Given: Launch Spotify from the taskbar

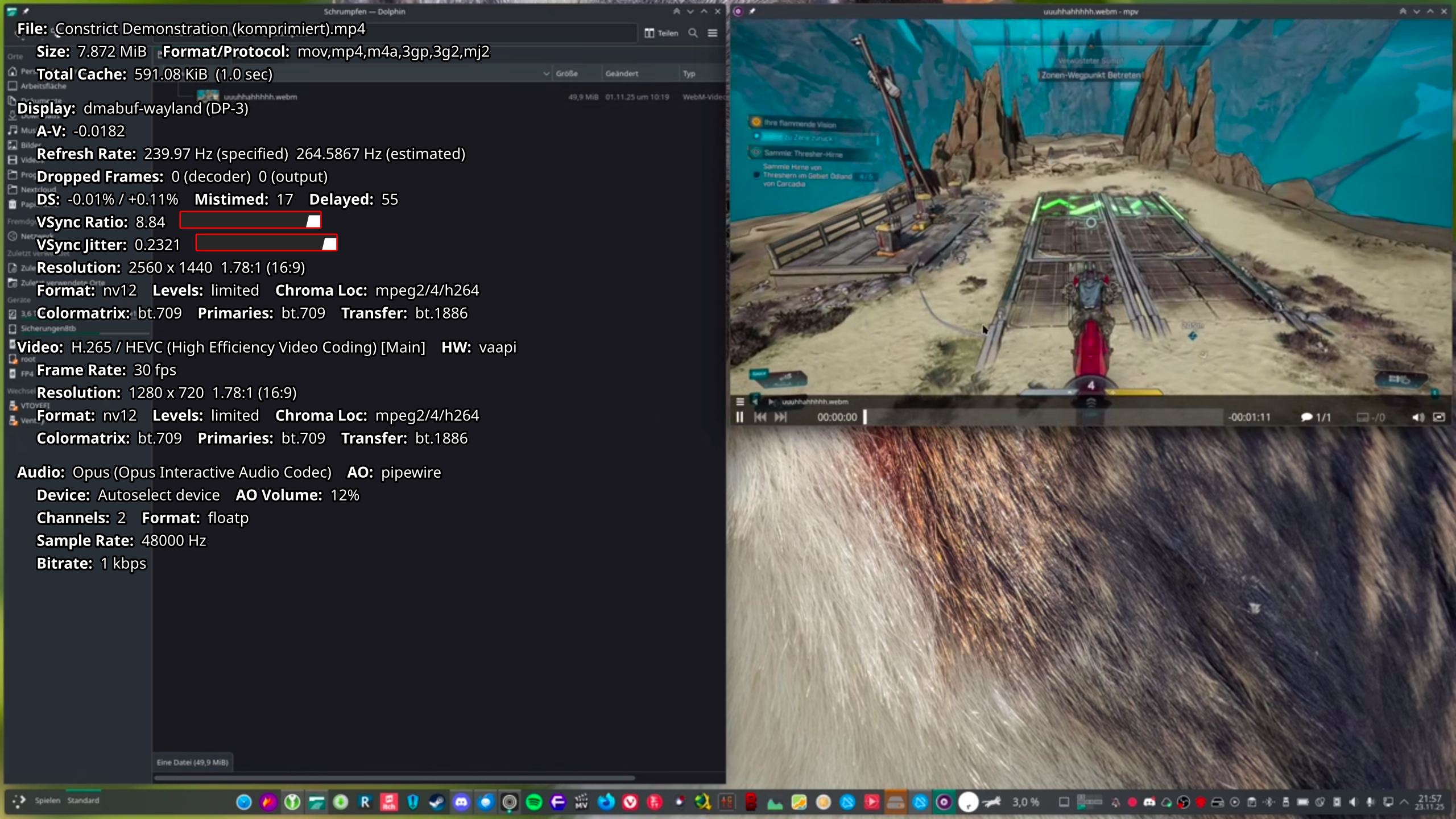Looking at the screenshot, I should pyautogui.click(x=533, y=802).
